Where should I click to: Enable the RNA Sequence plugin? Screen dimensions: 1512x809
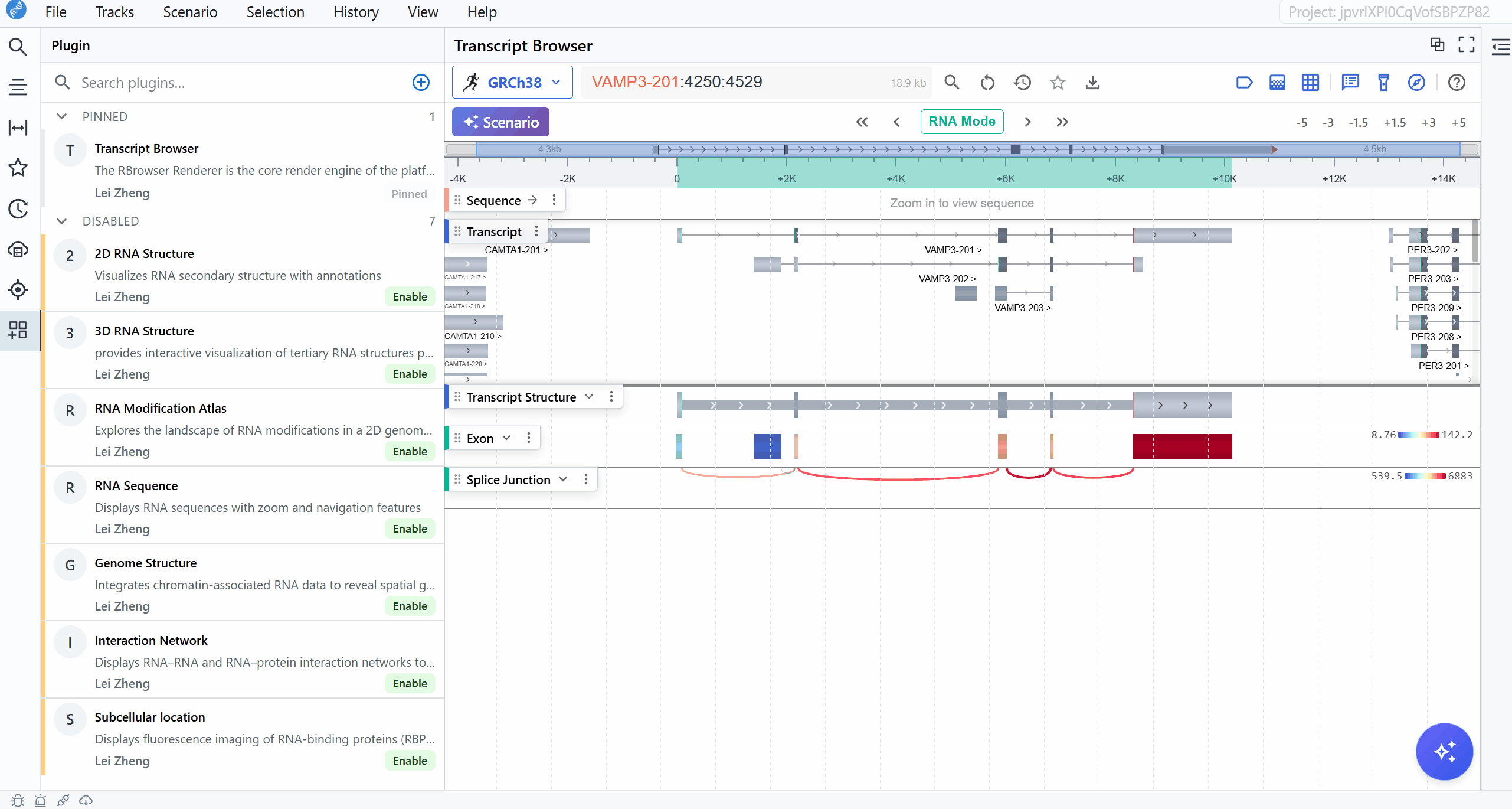pos(410,529)
